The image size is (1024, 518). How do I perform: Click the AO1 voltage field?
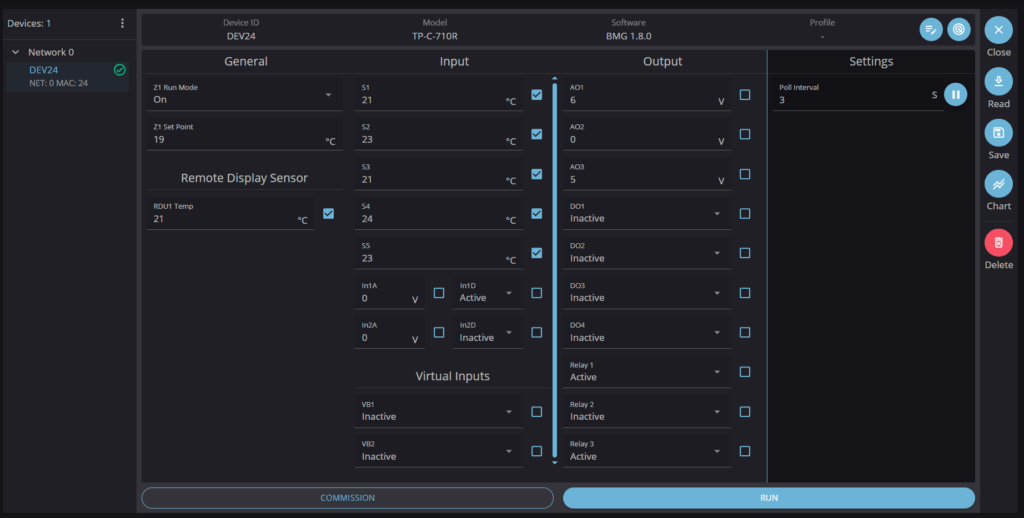coord(647,95)
